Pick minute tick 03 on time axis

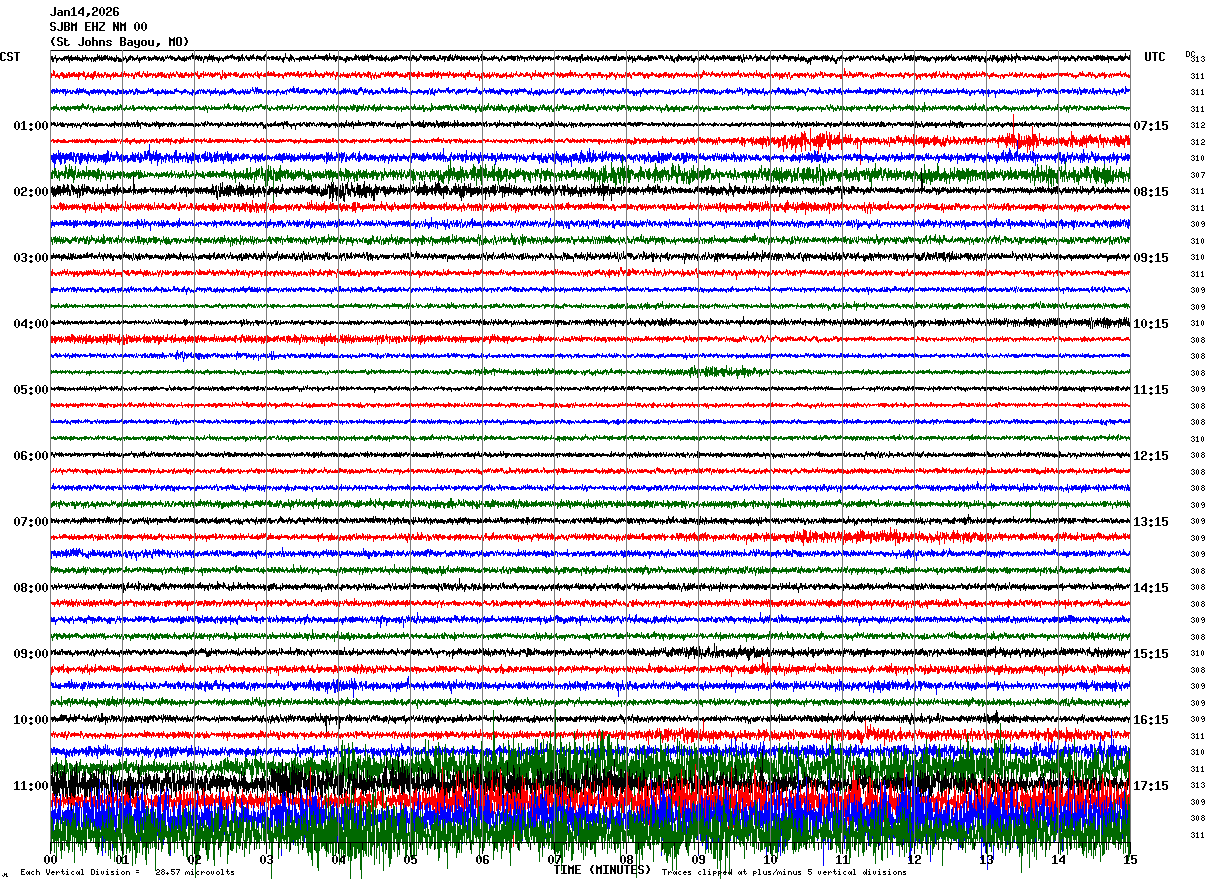(267, 860)
